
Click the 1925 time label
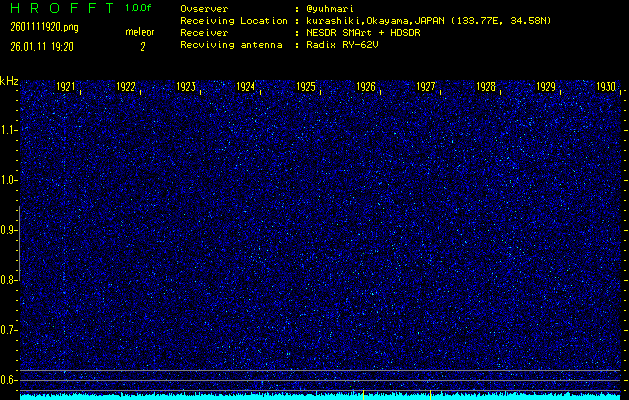[x=306, y=87]
